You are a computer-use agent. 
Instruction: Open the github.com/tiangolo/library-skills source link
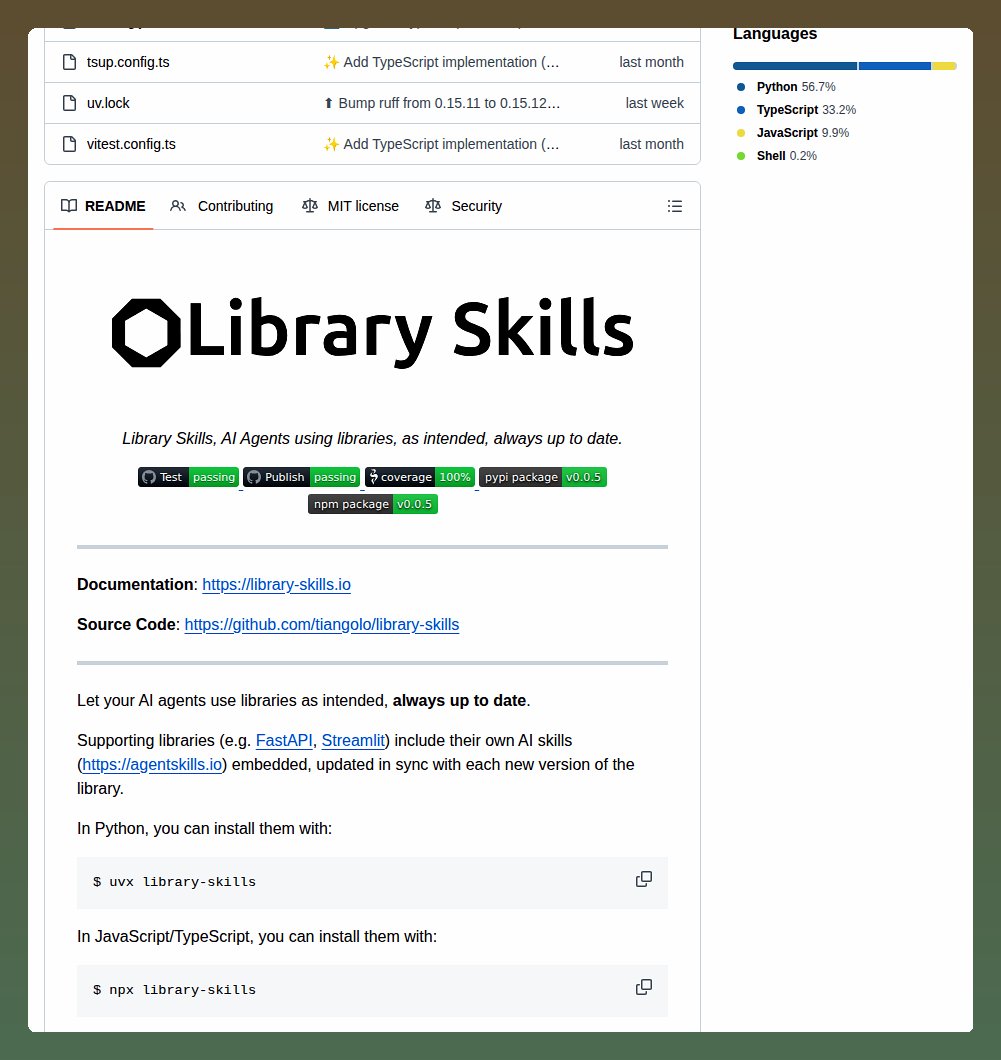point(322,625)
